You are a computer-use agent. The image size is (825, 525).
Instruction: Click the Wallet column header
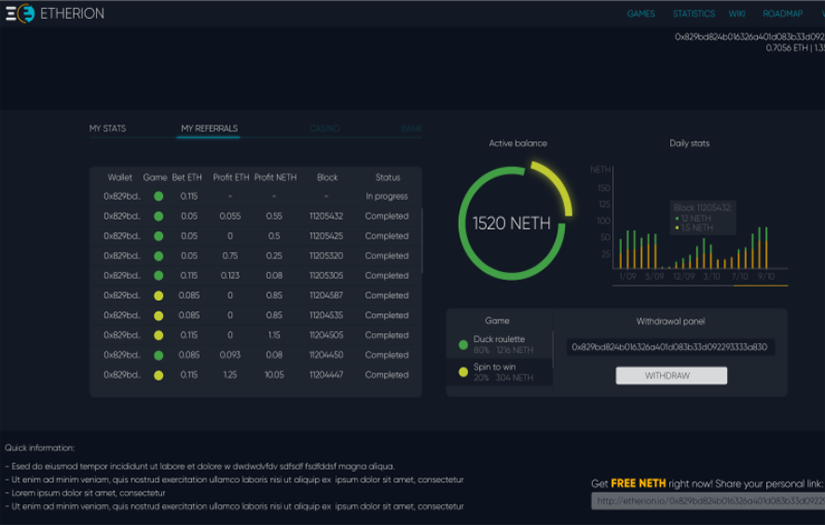(120, 177)
